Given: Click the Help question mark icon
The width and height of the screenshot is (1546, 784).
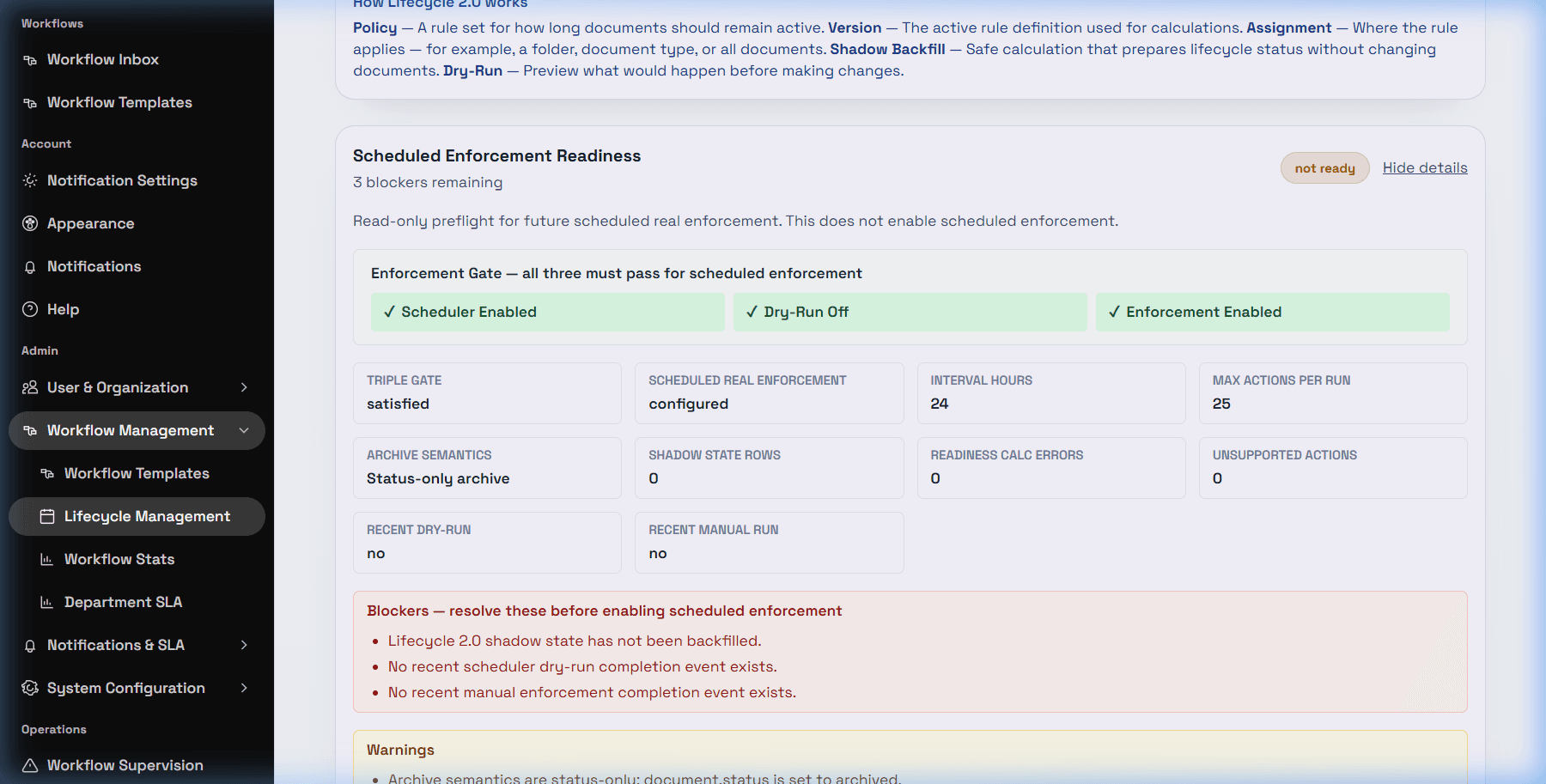Looking at the screenshot, I should pos(30,309).
